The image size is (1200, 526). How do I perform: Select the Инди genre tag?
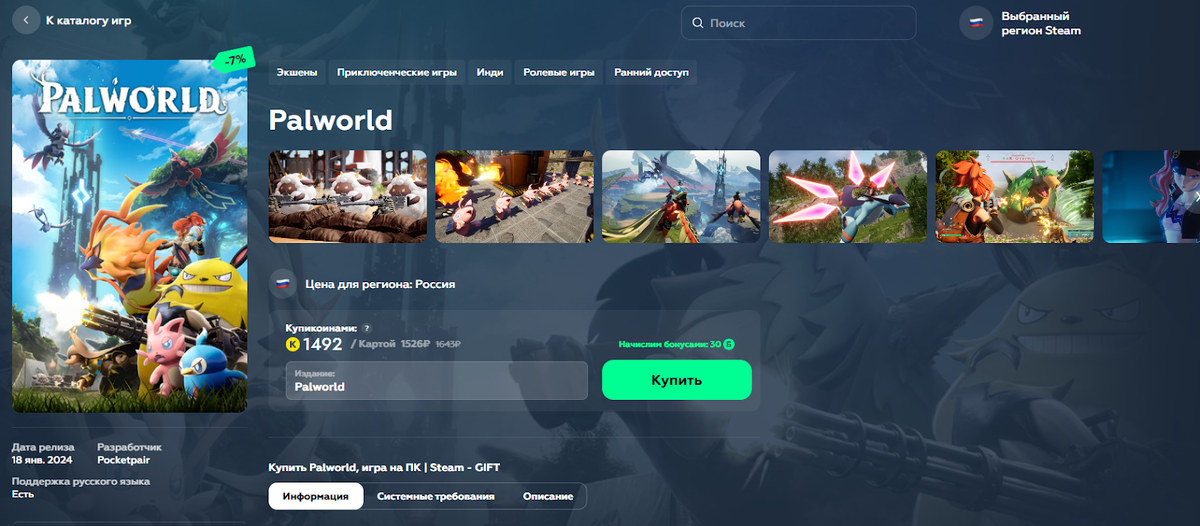[x=490, y=72]
